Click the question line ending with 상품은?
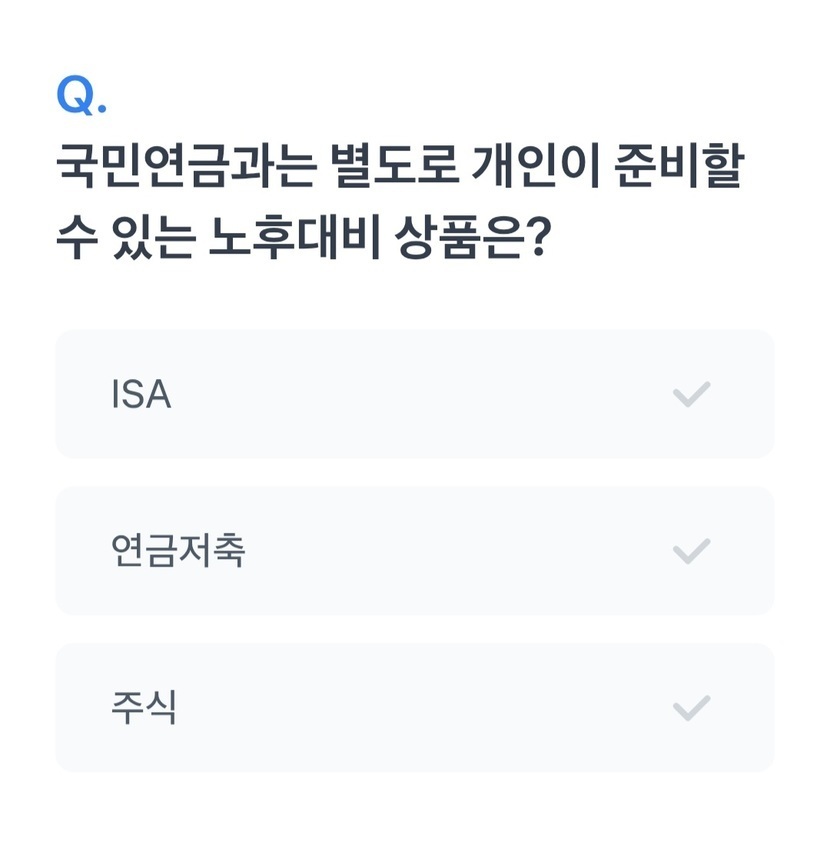The width and height of the screenshot is (830, 852). coord(303,238)
